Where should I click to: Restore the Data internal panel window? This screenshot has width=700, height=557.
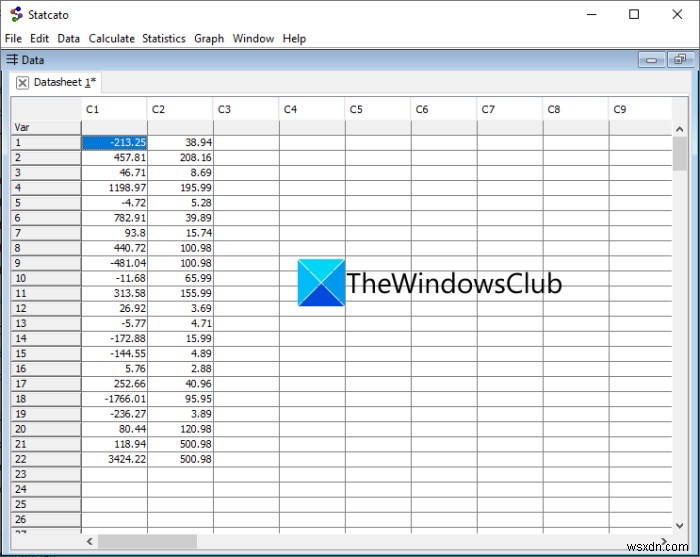pyautogui.click(x=680, y=60)
